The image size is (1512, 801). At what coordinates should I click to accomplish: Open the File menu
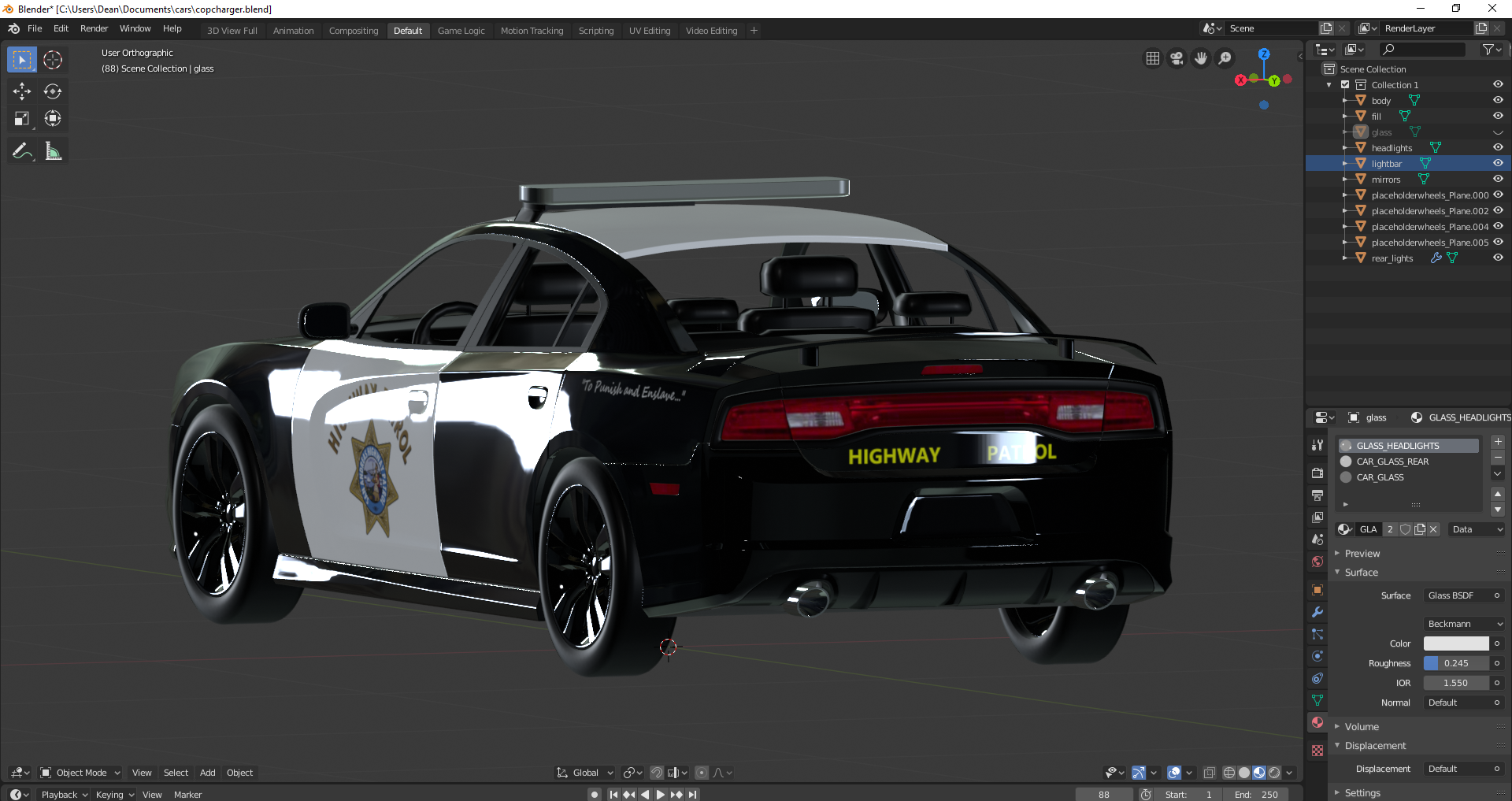pos(35,28)
